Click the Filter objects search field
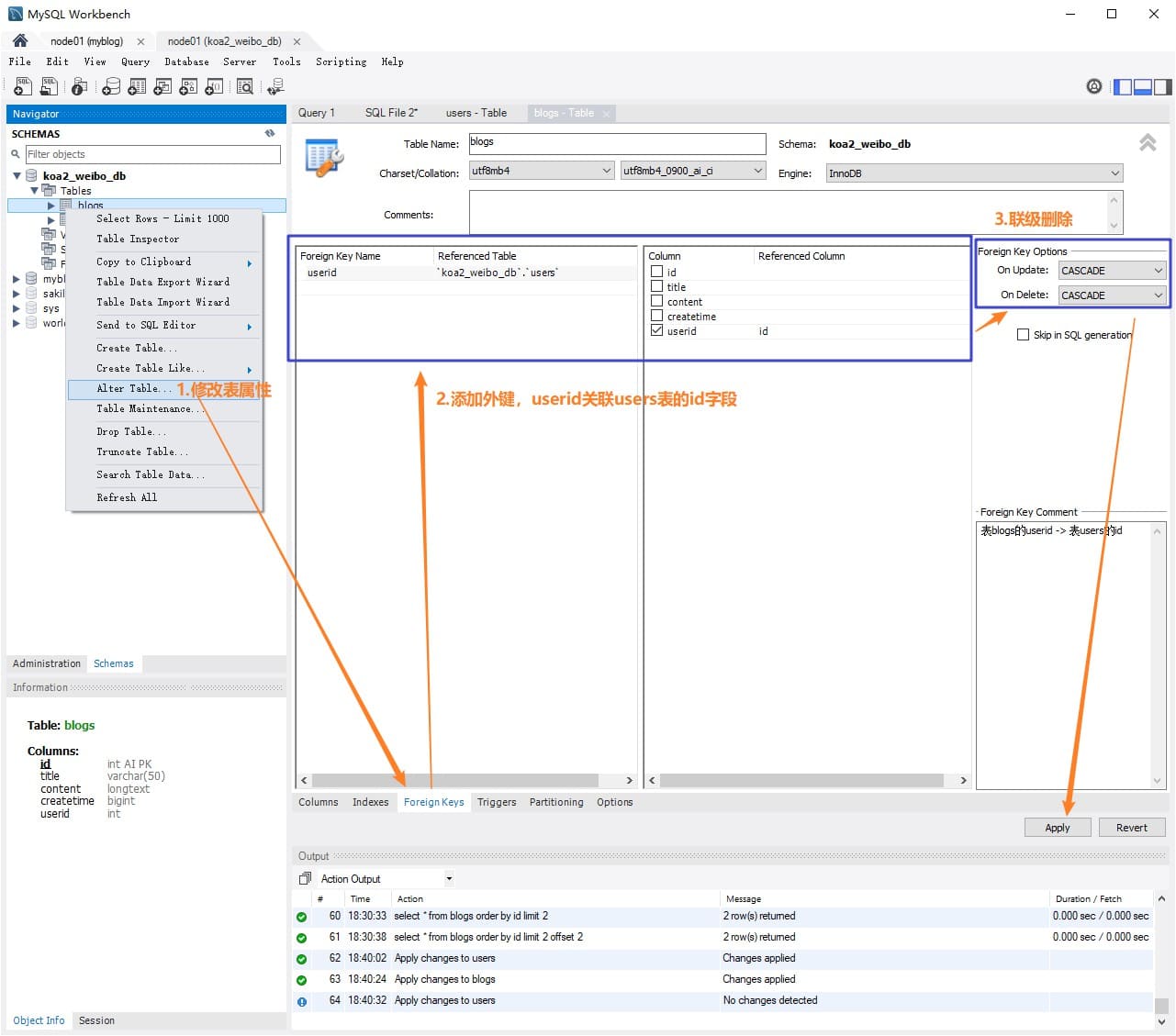Viewport: 1176px width, 1036px height. pos(152,154)
